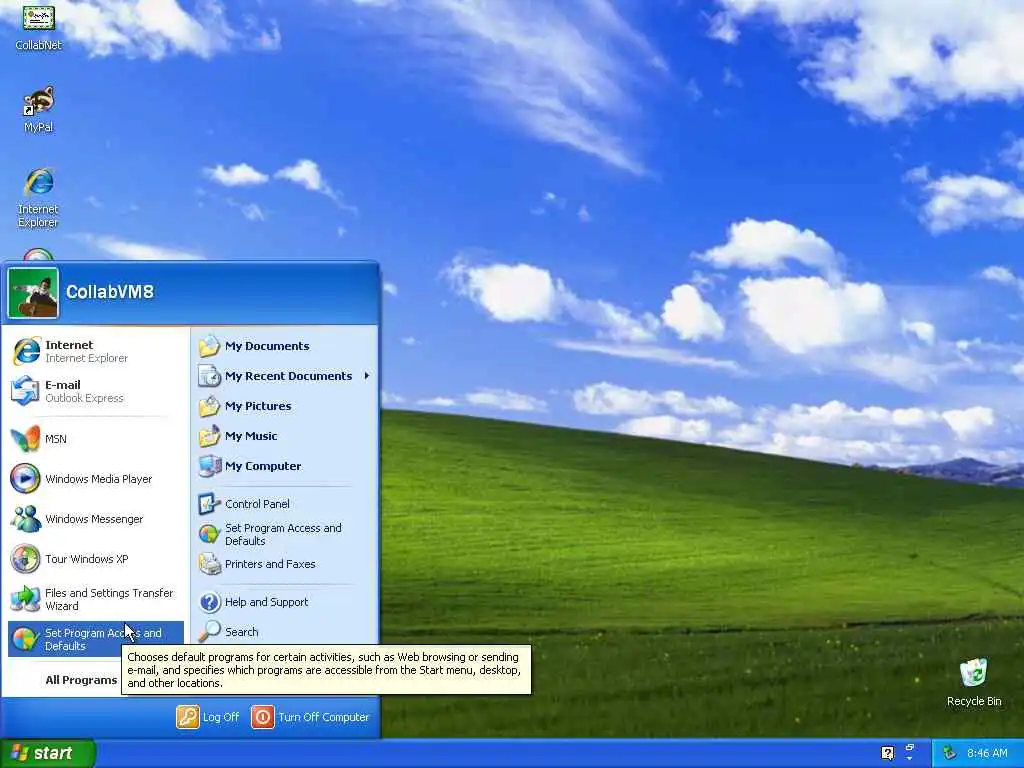Open Windows Messenger

[96, 519]
